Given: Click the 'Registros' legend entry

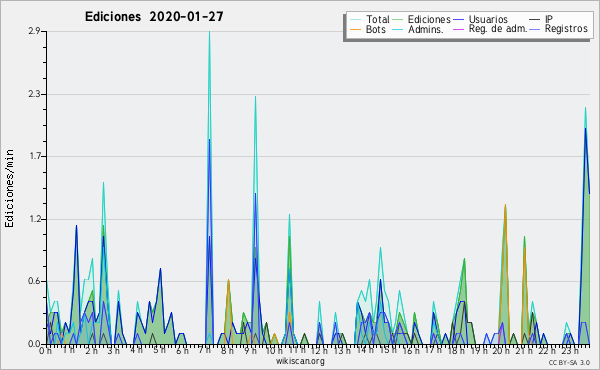Looking at the screenshot, I should pos(566,29).
